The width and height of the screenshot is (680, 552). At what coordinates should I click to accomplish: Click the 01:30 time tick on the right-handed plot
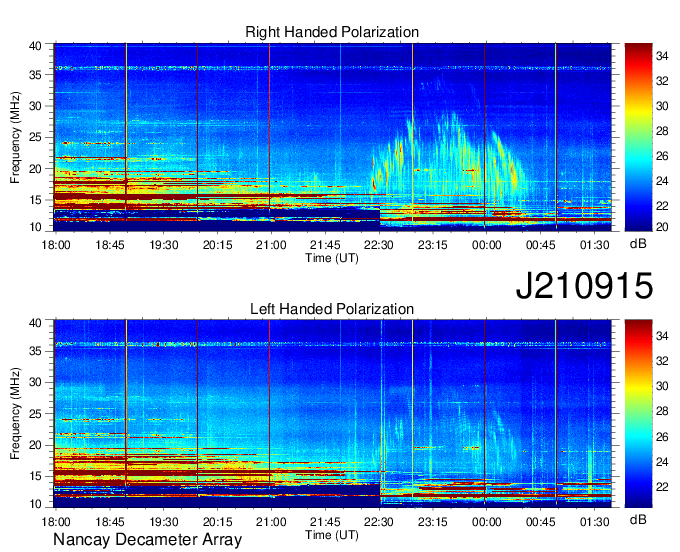(595, 245)
